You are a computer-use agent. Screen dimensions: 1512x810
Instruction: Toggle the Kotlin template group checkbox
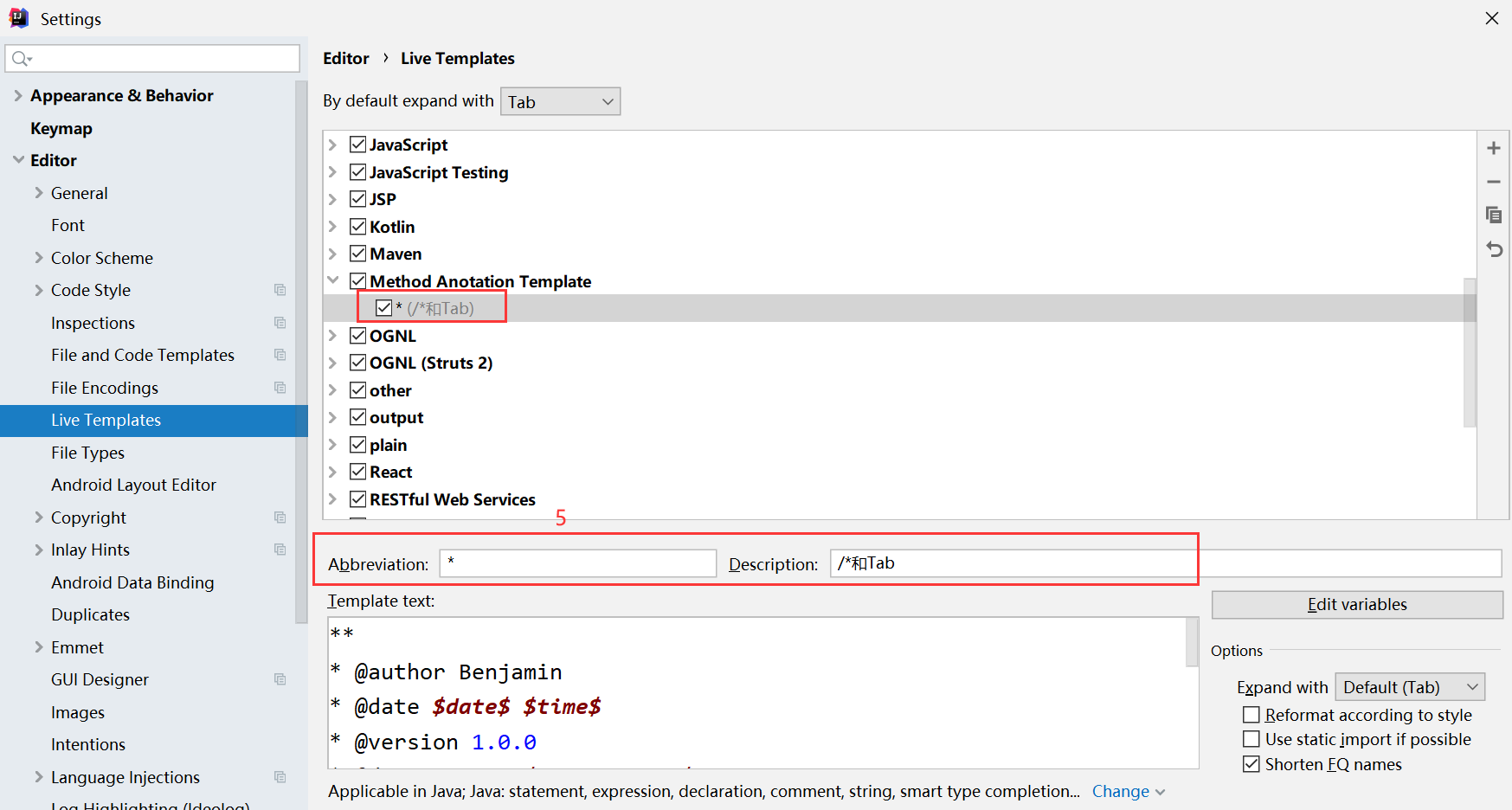[x=358, y=227]
